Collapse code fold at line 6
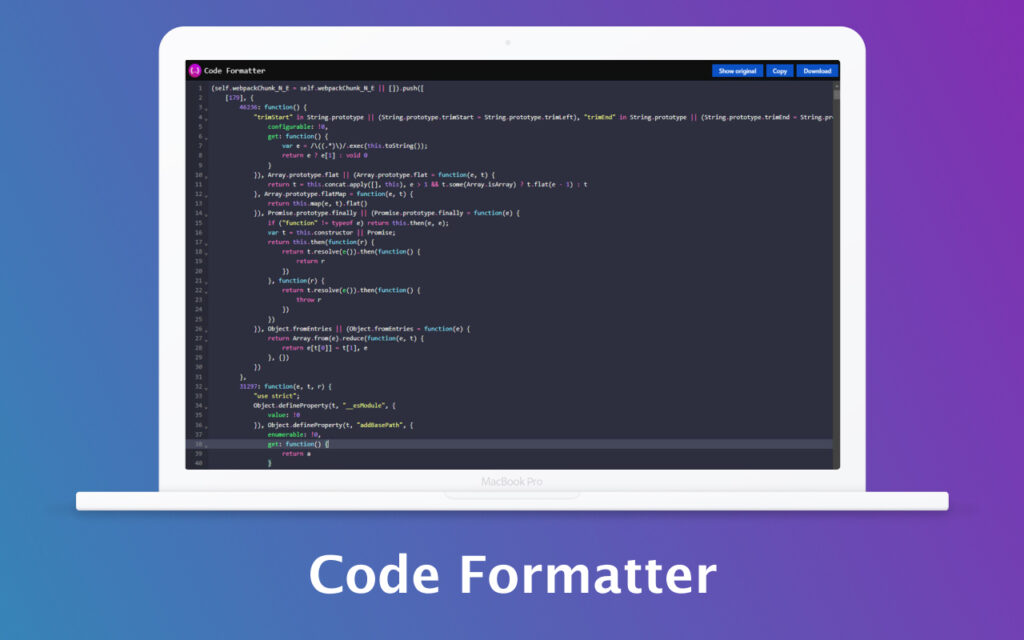Image resolution: width=1024 pixels, height=640 pixels. click(206, 137)
